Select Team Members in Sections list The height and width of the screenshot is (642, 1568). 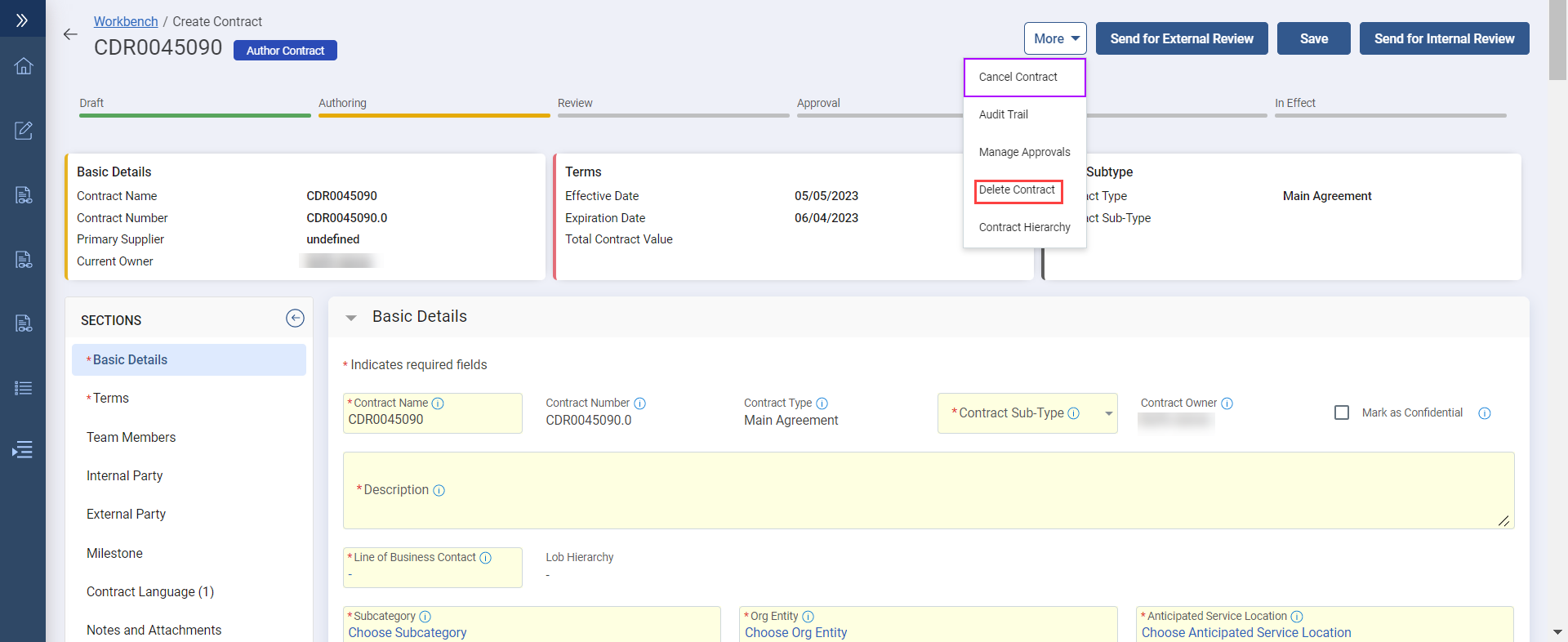[131, 437]
